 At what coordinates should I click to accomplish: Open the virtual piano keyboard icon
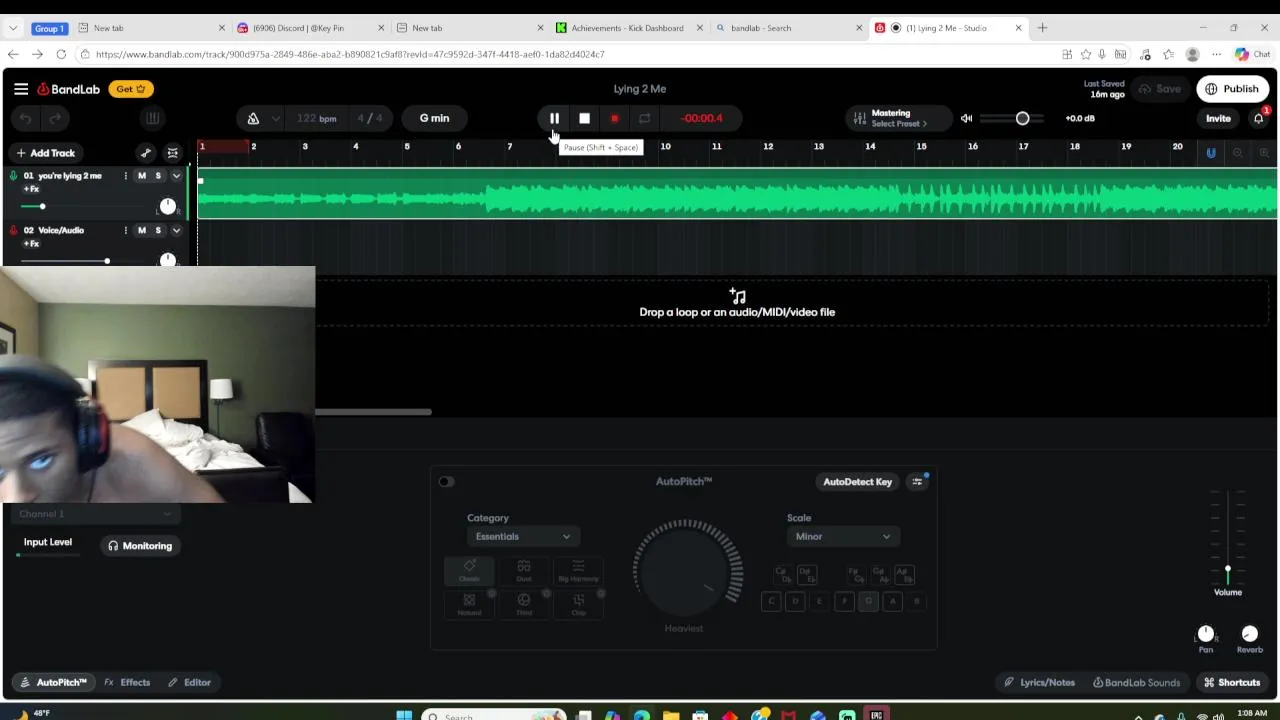pyautogui.click(x=152, y=118)
